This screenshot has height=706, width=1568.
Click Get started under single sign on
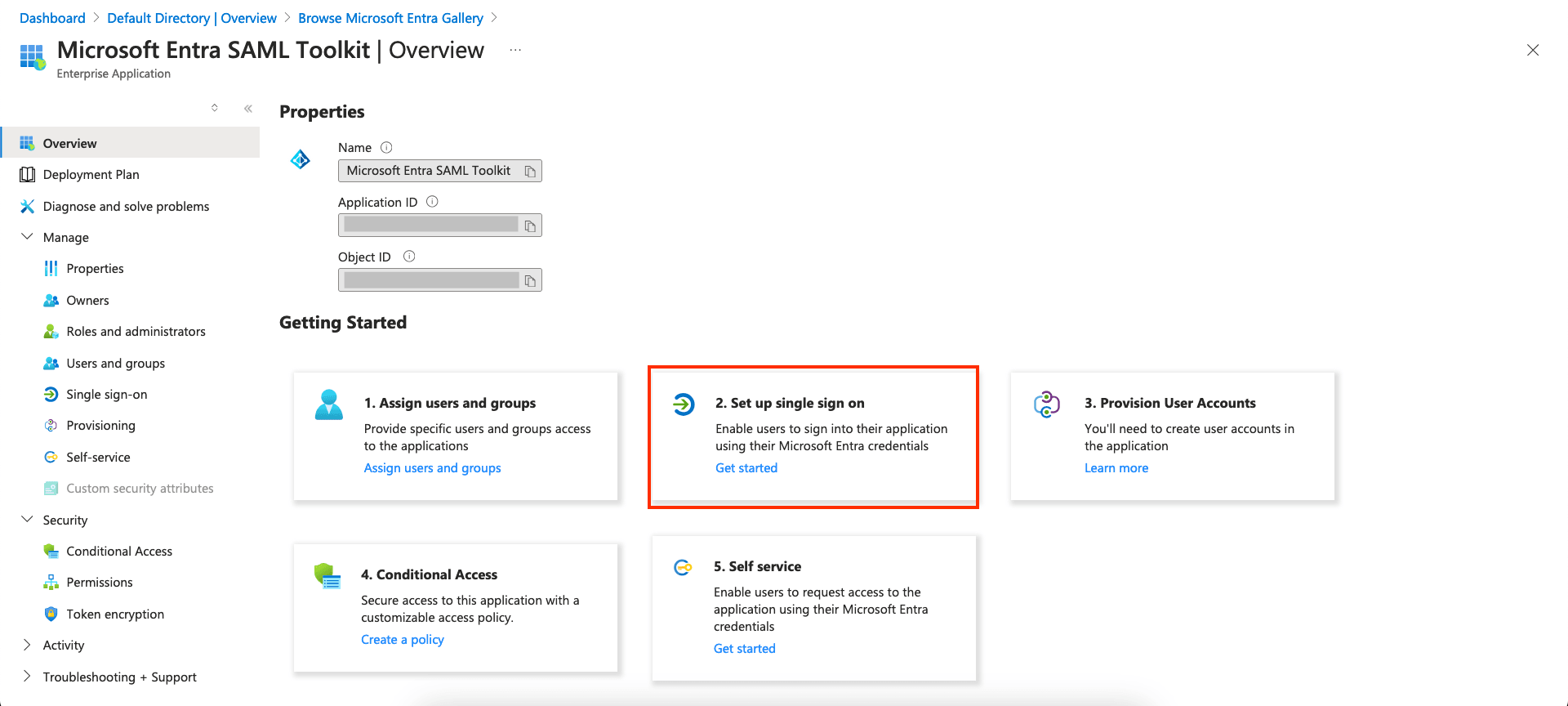pos(746,468)
